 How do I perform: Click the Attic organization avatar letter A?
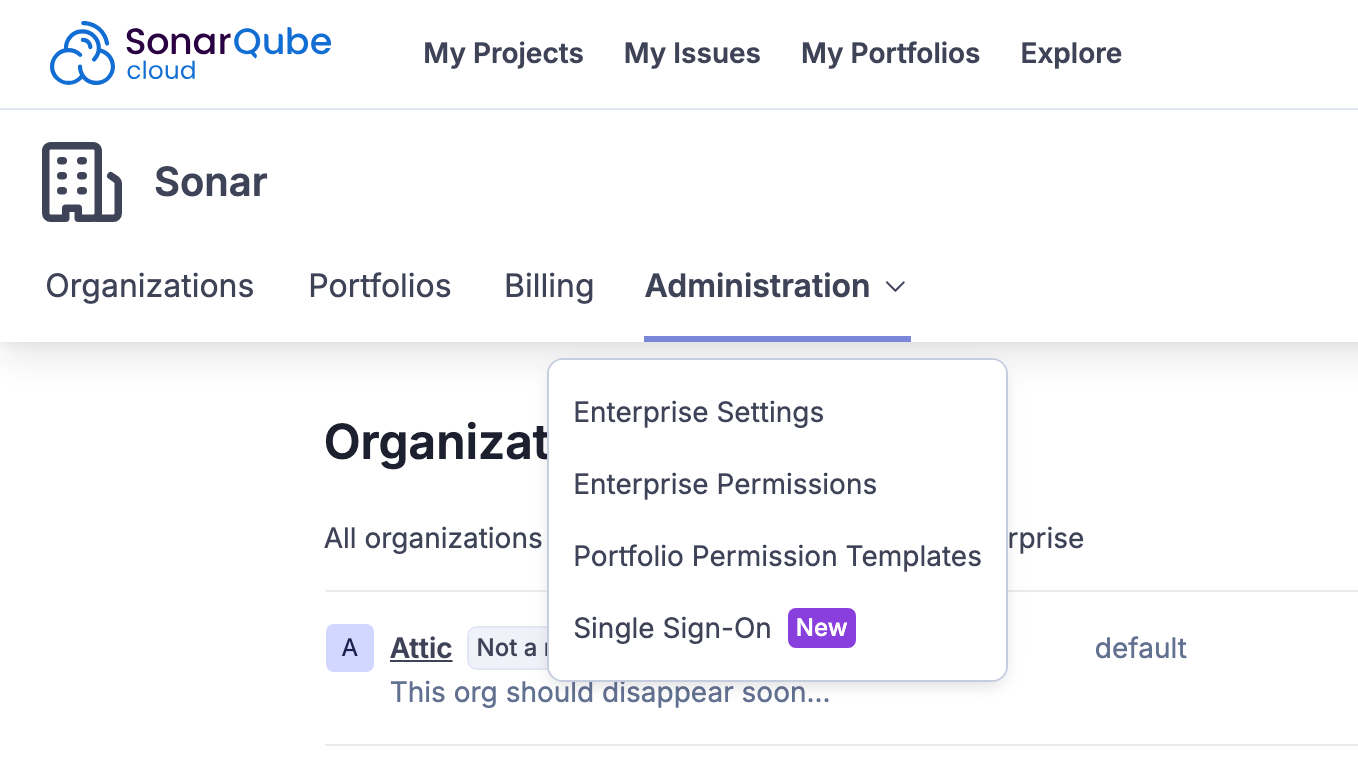point(349,648)
